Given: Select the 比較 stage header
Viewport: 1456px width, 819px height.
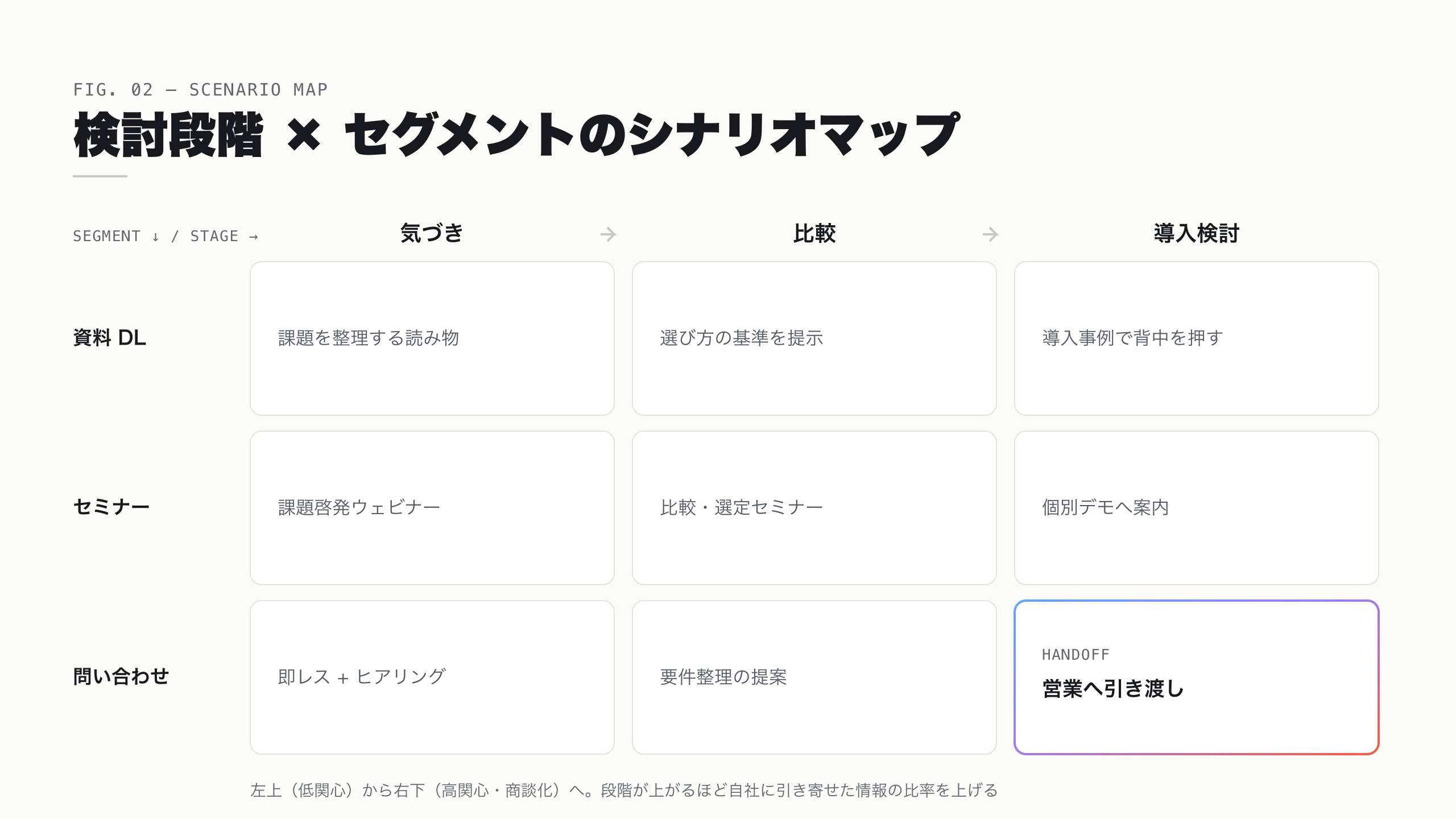Looking at the screenshot, I should [x=814, y=234].
